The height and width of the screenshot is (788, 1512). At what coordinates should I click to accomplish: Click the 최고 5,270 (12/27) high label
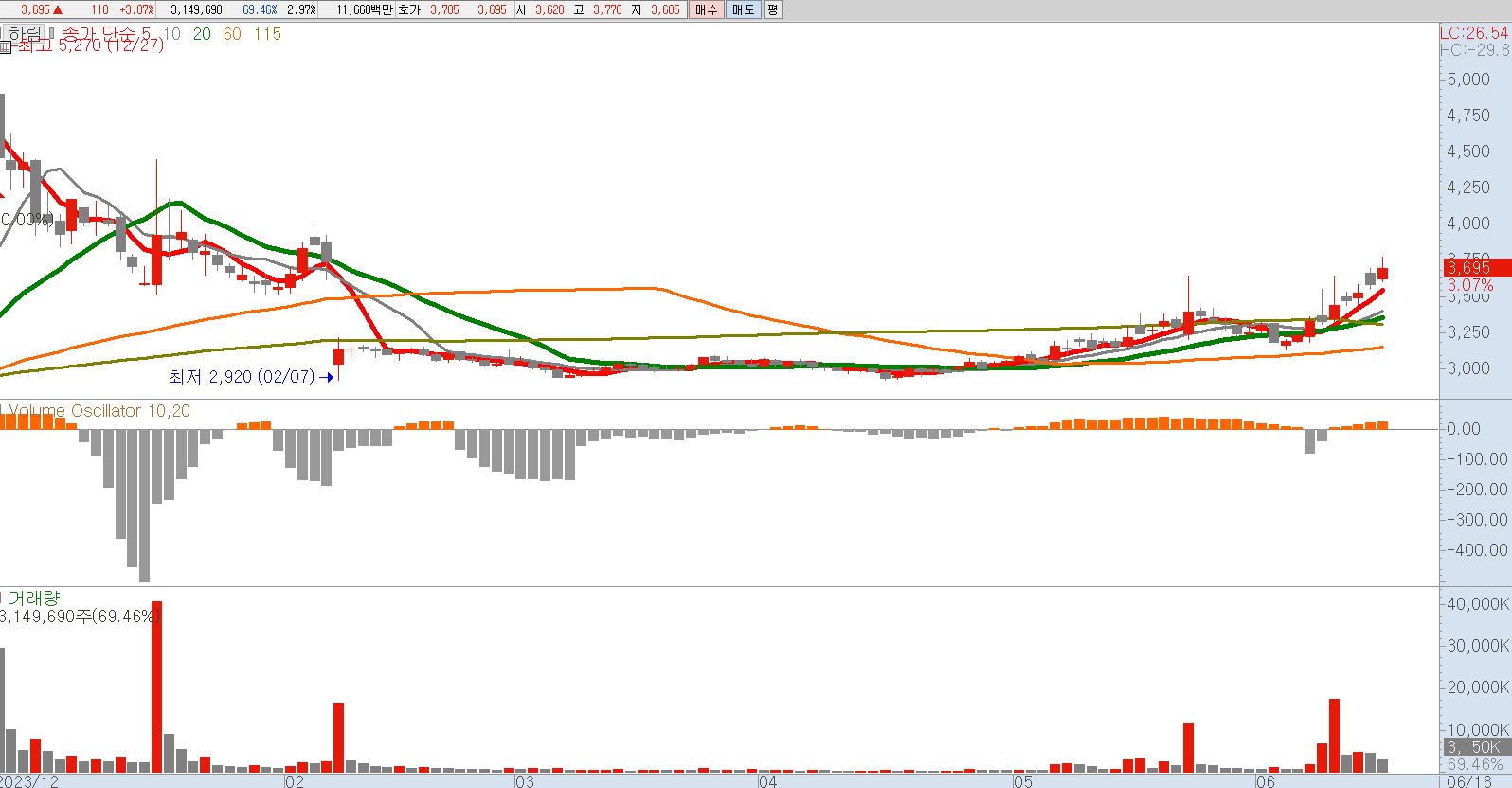tap(90, 45)
